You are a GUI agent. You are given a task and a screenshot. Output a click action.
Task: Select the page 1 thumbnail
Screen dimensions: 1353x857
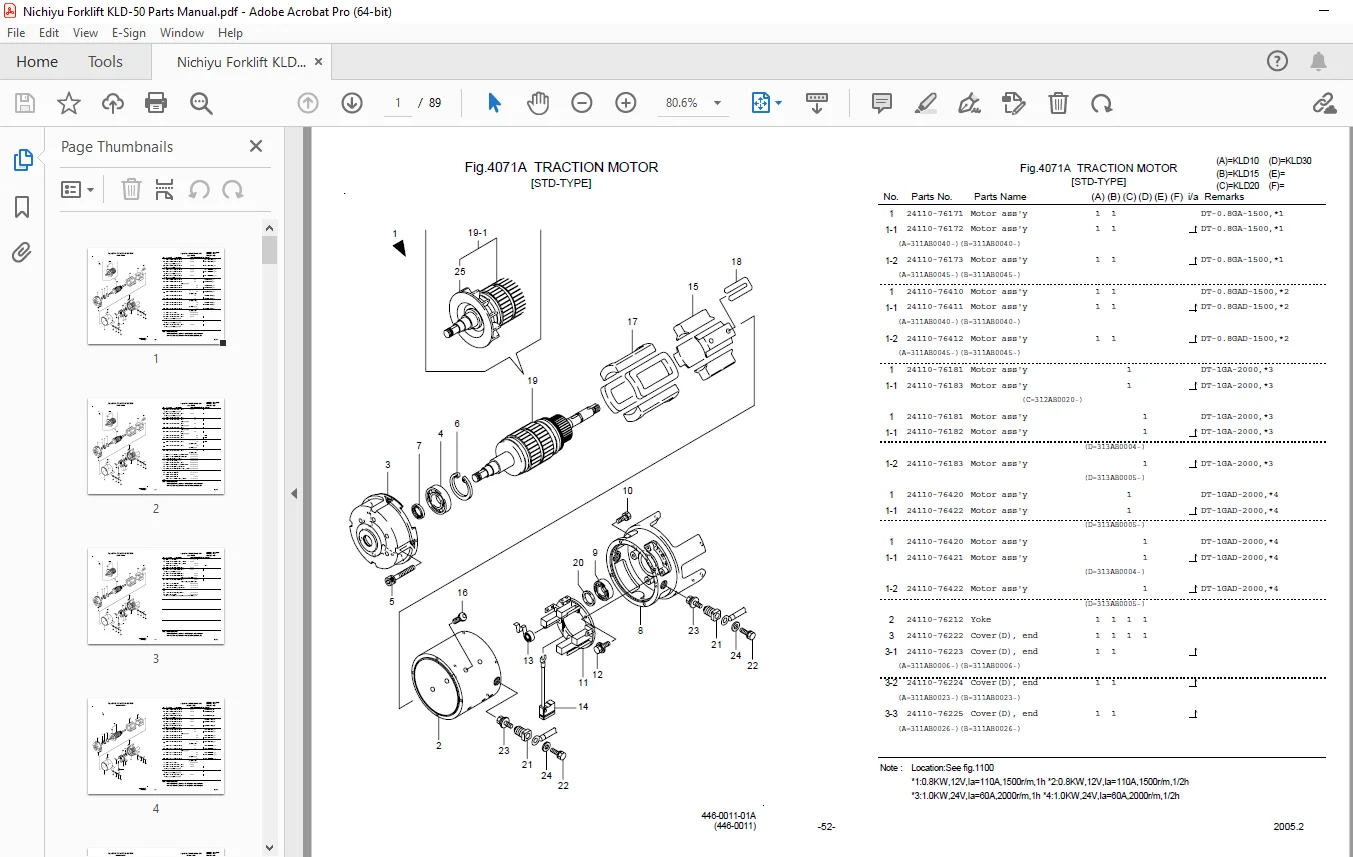[x=155, y=297]
